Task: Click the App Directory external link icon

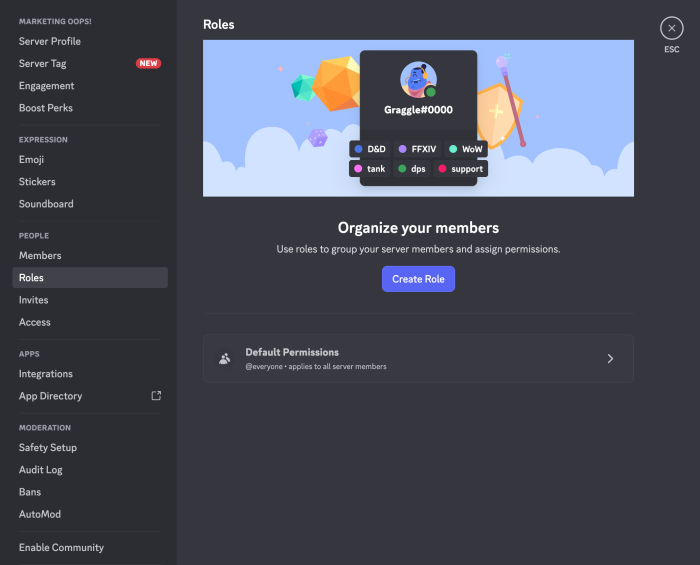Action: [x=156, y=396]
